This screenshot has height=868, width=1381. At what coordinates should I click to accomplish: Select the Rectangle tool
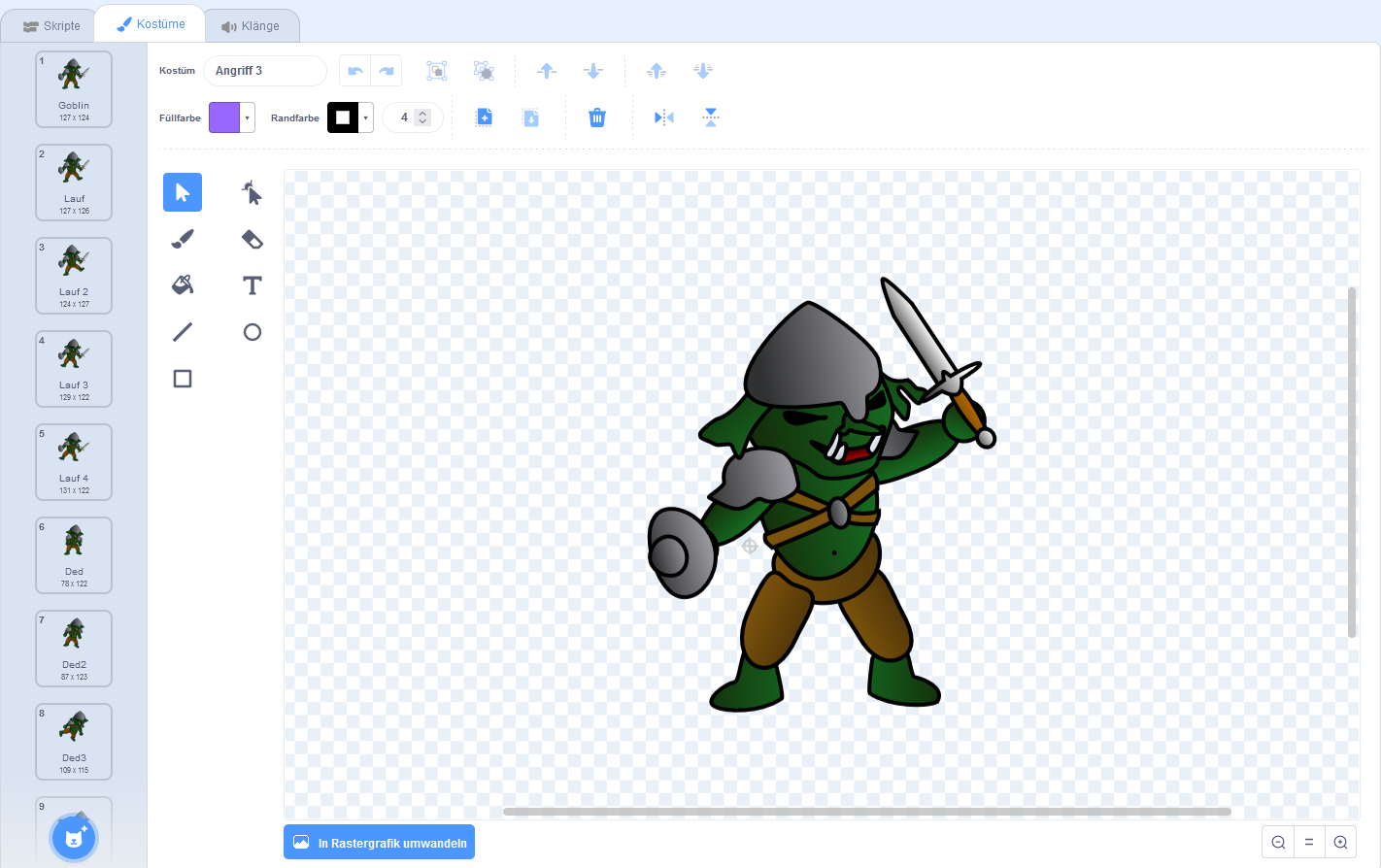point(183,379)
